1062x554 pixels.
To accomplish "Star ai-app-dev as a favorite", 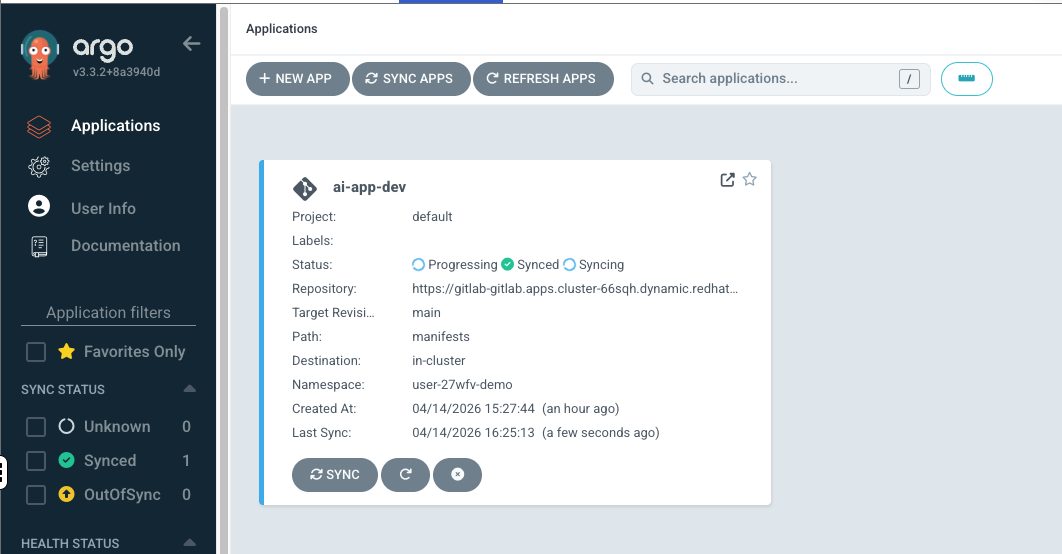I will (750, 180).
